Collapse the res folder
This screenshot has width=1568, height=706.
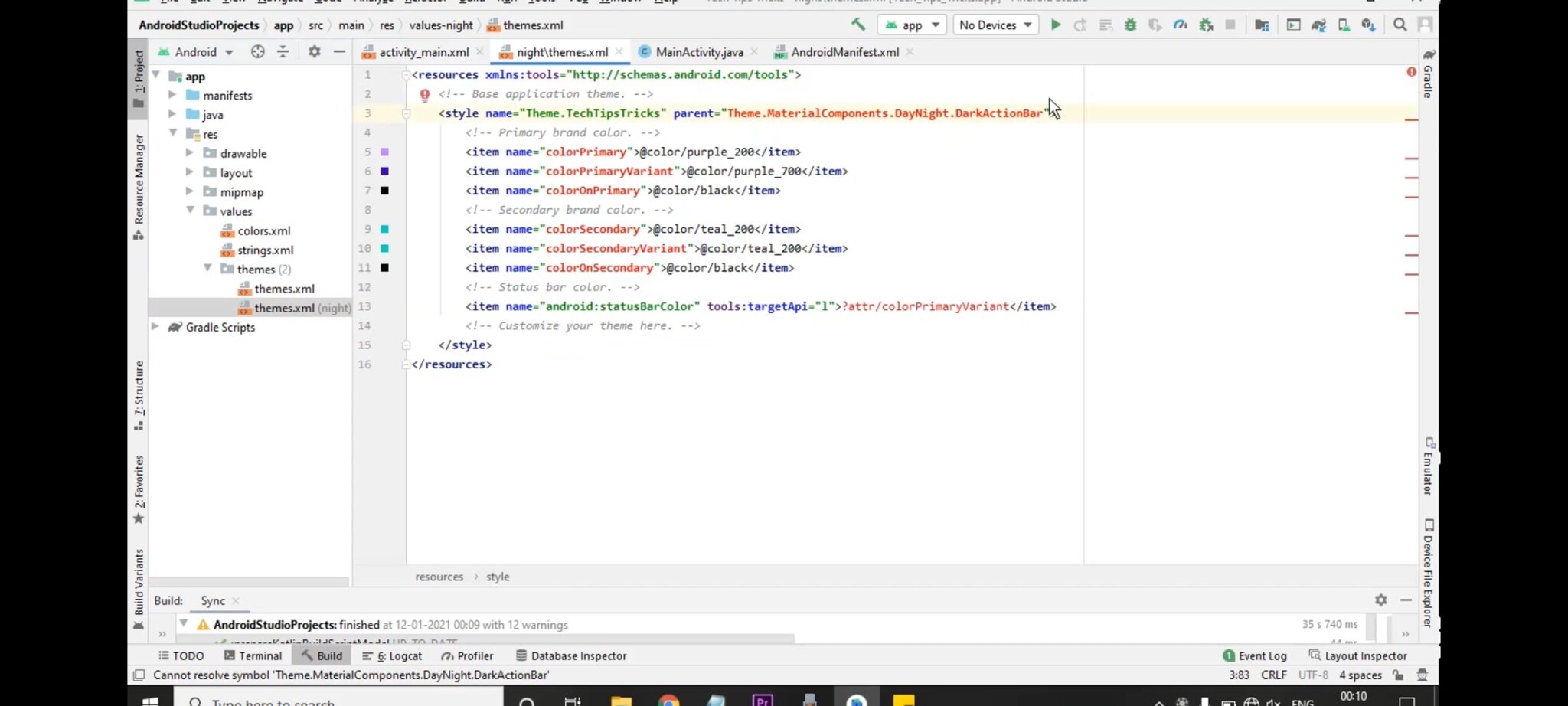click(173, 132)
